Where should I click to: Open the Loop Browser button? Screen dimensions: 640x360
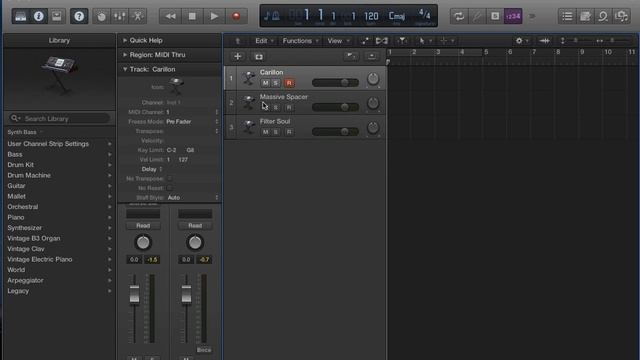[x=603, y=16]
